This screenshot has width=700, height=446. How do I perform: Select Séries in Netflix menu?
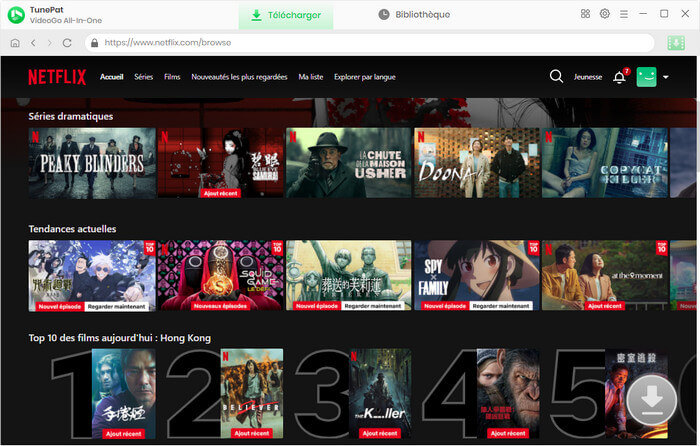tap(144, 77)
